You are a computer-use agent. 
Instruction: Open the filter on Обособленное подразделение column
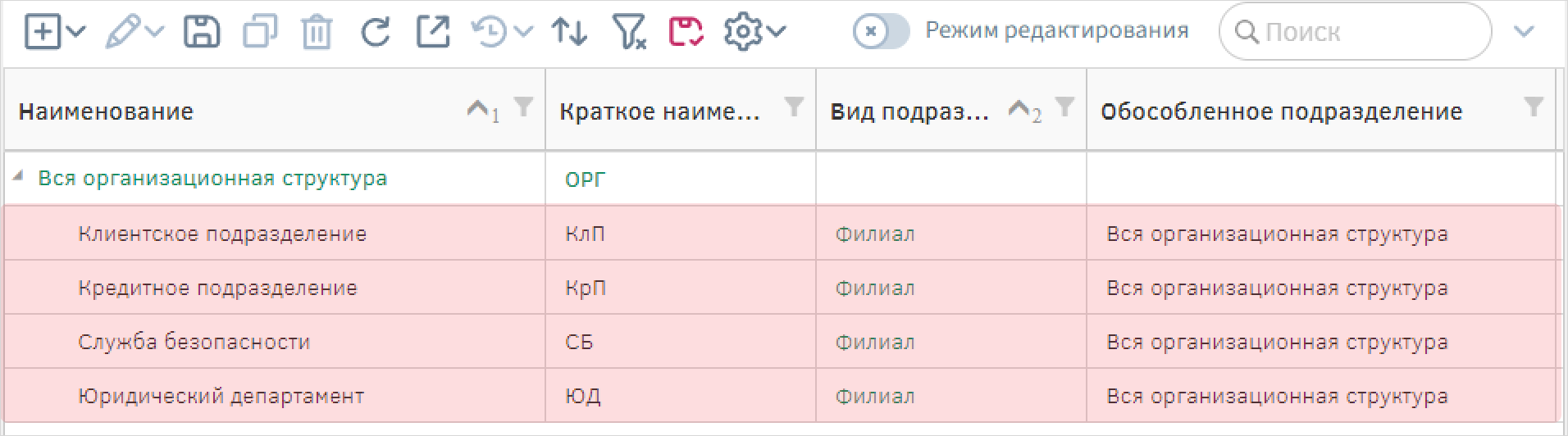point(1533,106)
